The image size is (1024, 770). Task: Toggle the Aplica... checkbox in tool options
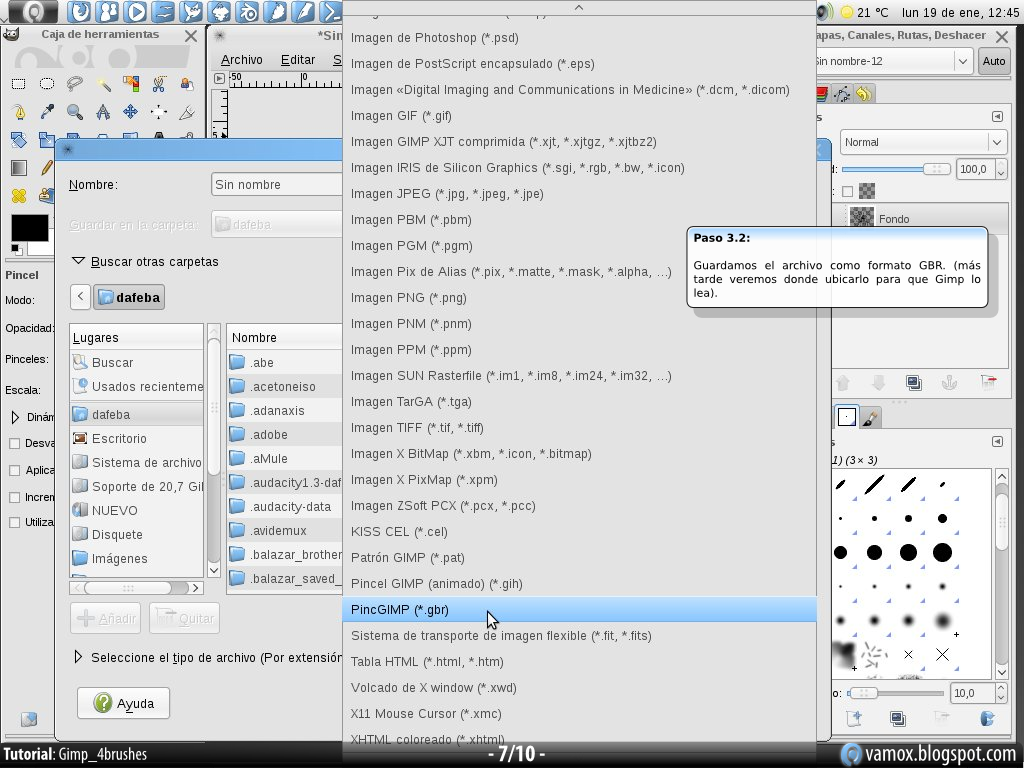(x=14, y=470)
